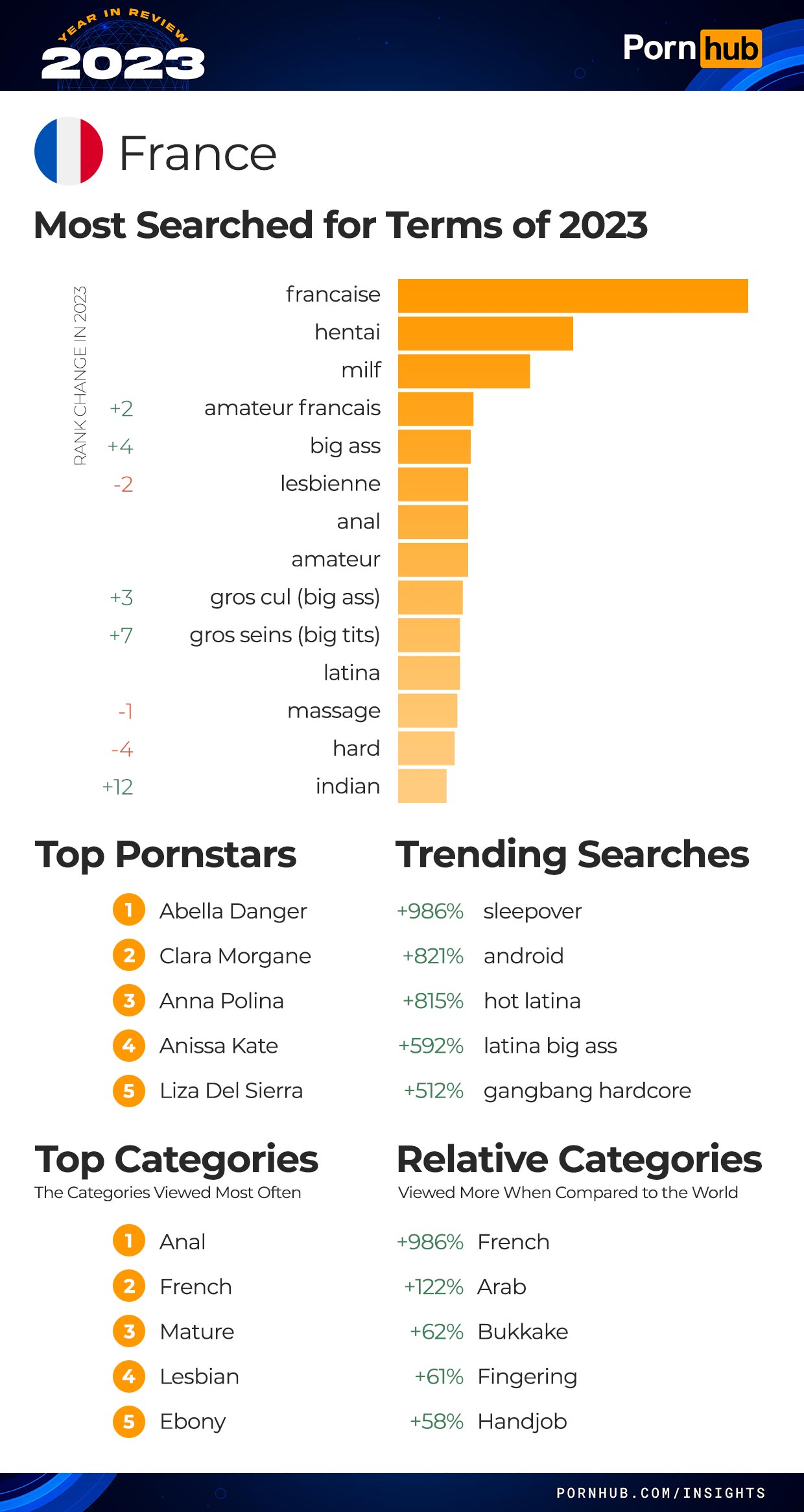Click the number 2 badge beside Clara Morgane

click(129, 955)
